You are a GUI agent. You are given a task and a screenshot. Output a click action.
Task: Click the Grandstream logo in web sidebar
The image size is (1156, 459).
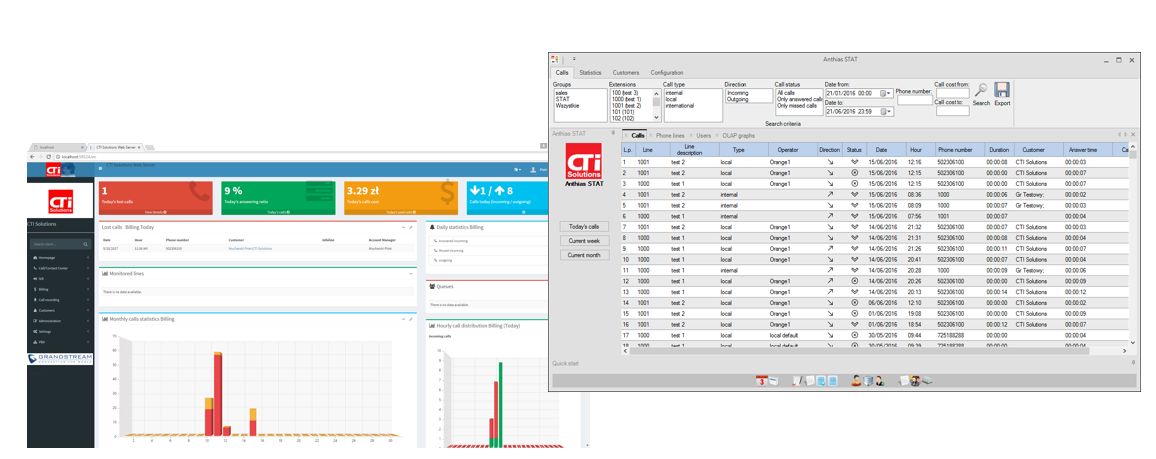(x=60, y=359)
